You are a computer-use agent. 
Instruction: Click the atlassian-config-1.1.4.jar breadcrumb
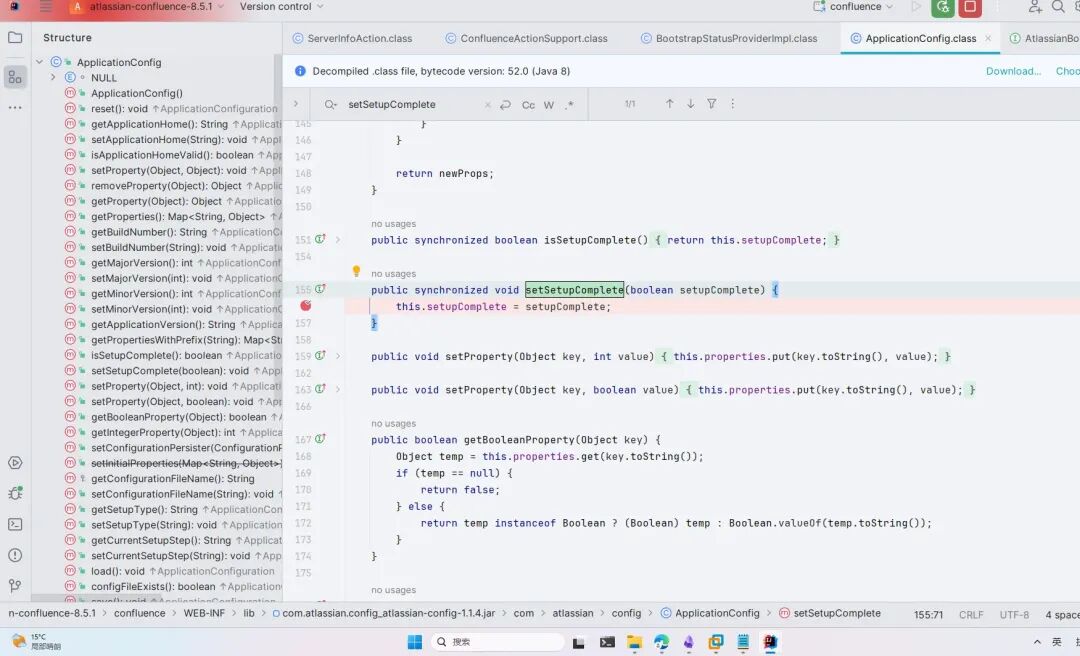[383, 613]
